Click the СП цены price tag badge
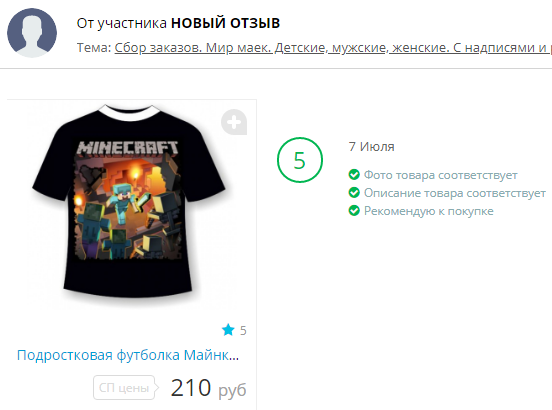Image resolution: width=552 pixels, height=410 pixels. [125, 387]
